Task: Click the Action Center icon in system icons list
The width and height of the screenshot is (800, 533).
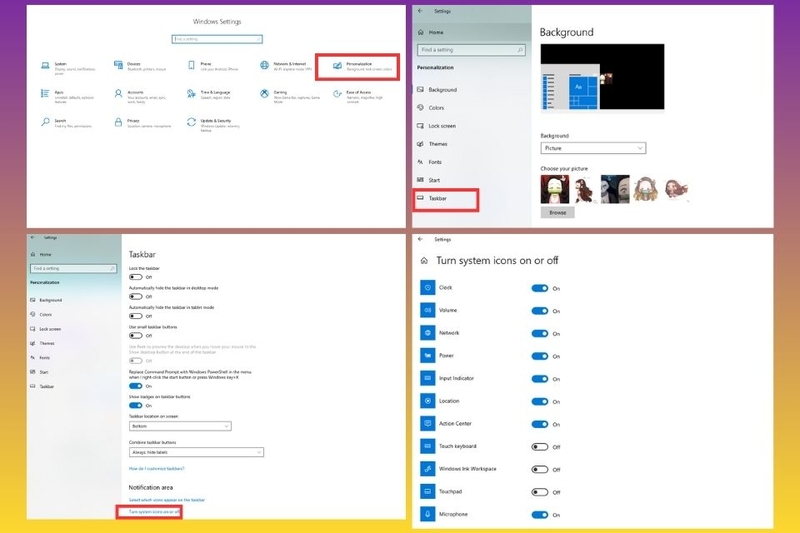Action: (x=428, y=423)
